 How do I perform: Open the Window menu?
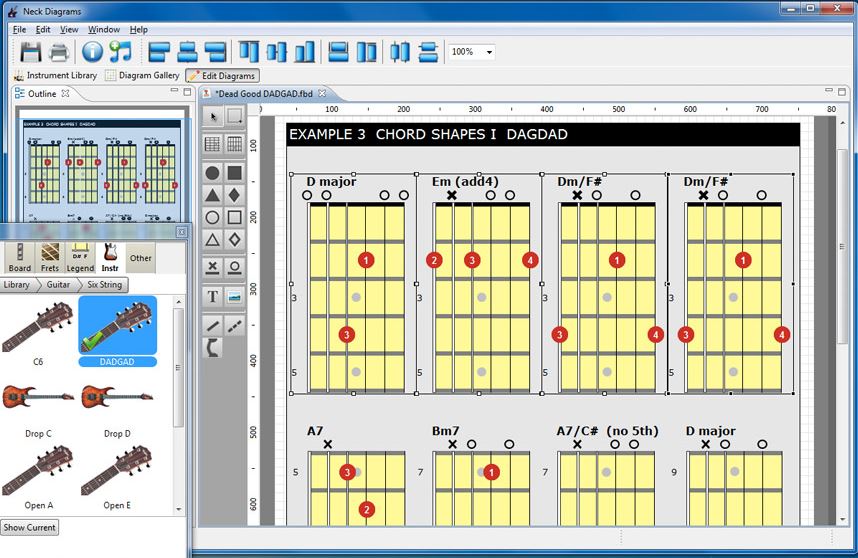[x=103, y=30]
